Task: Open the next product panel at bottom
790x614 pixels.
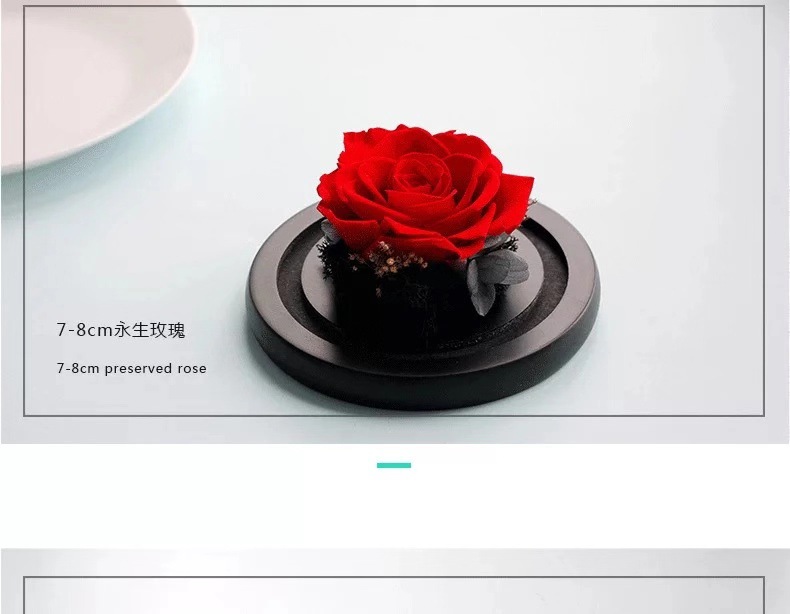Action: [394, 582]
